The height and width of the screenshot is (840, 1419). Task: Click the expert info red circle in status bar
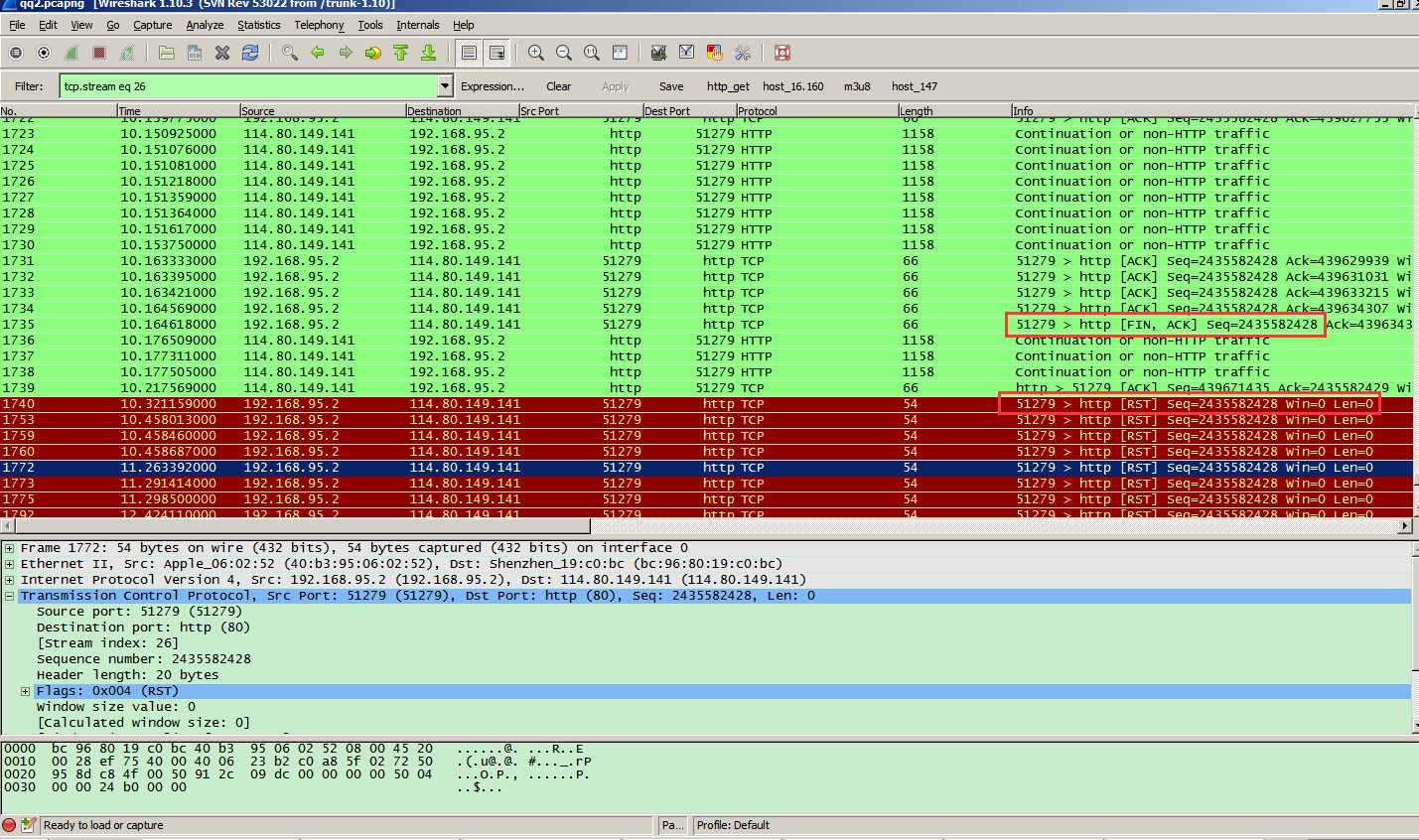[10, 825]
